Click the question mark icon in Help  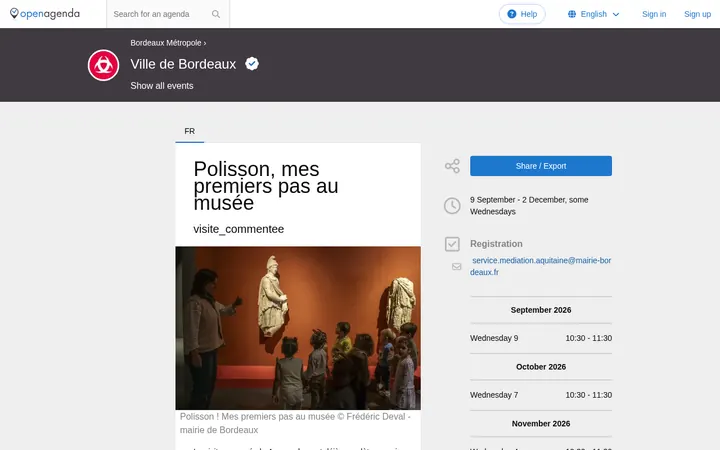[512, 14]
